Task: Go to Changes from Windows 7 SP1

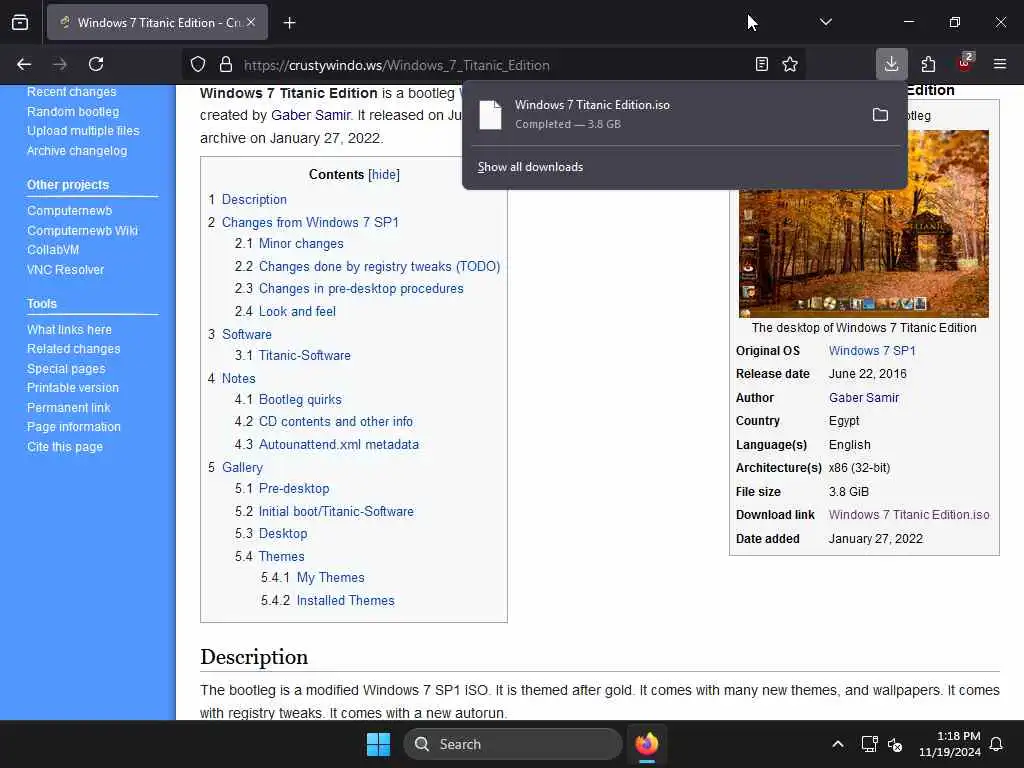Action: point(304,222)
